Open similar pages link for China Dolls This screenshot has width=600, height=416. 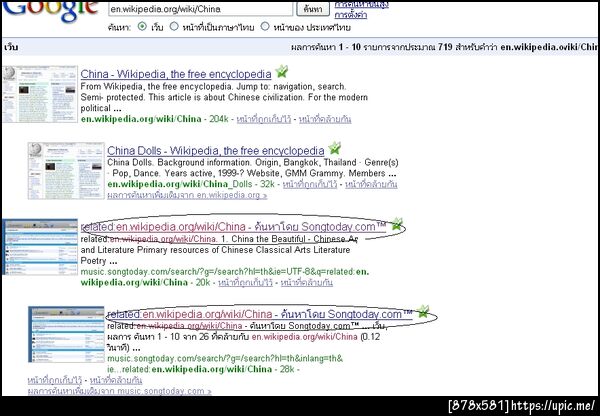pyautogui.click(x=371, y=184)
